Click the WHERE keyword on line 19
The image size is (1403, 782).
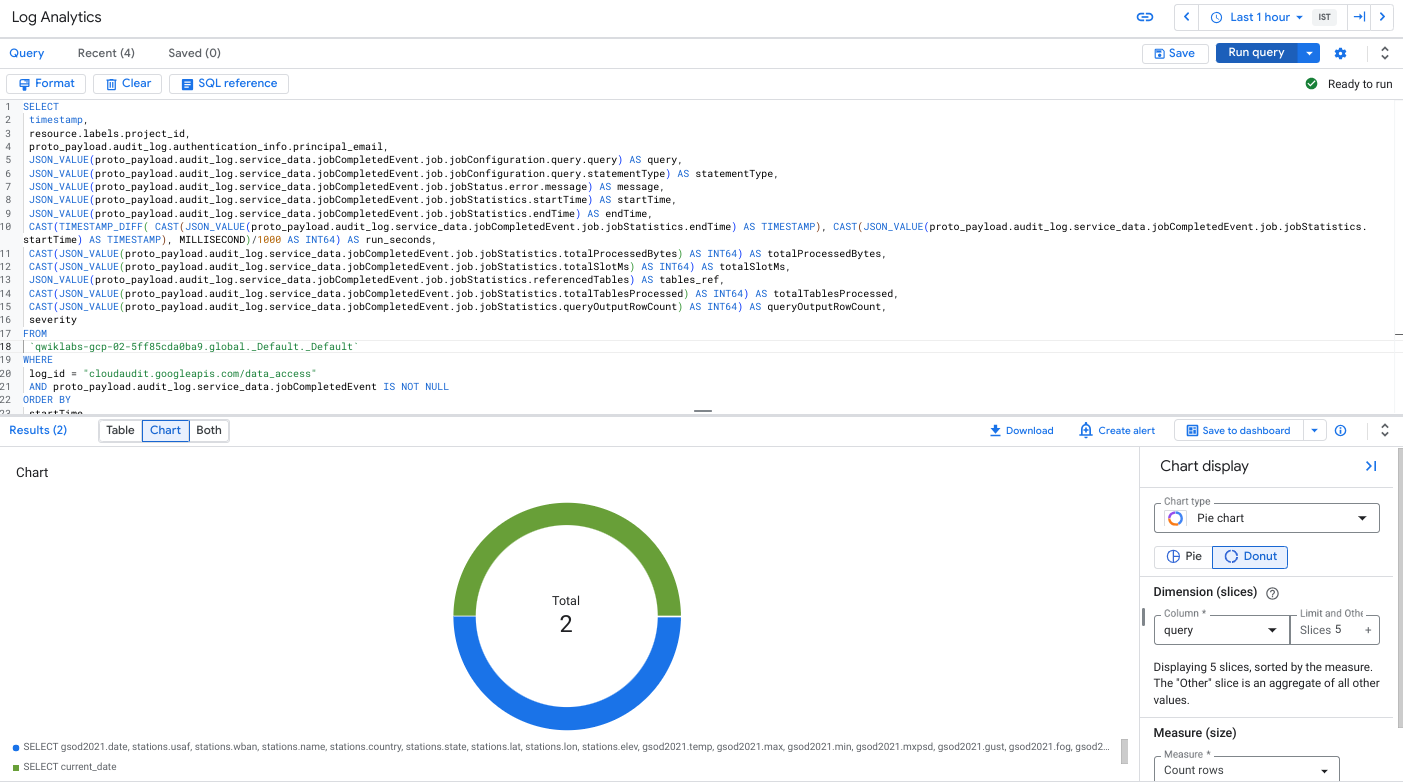tap(38, 360)
